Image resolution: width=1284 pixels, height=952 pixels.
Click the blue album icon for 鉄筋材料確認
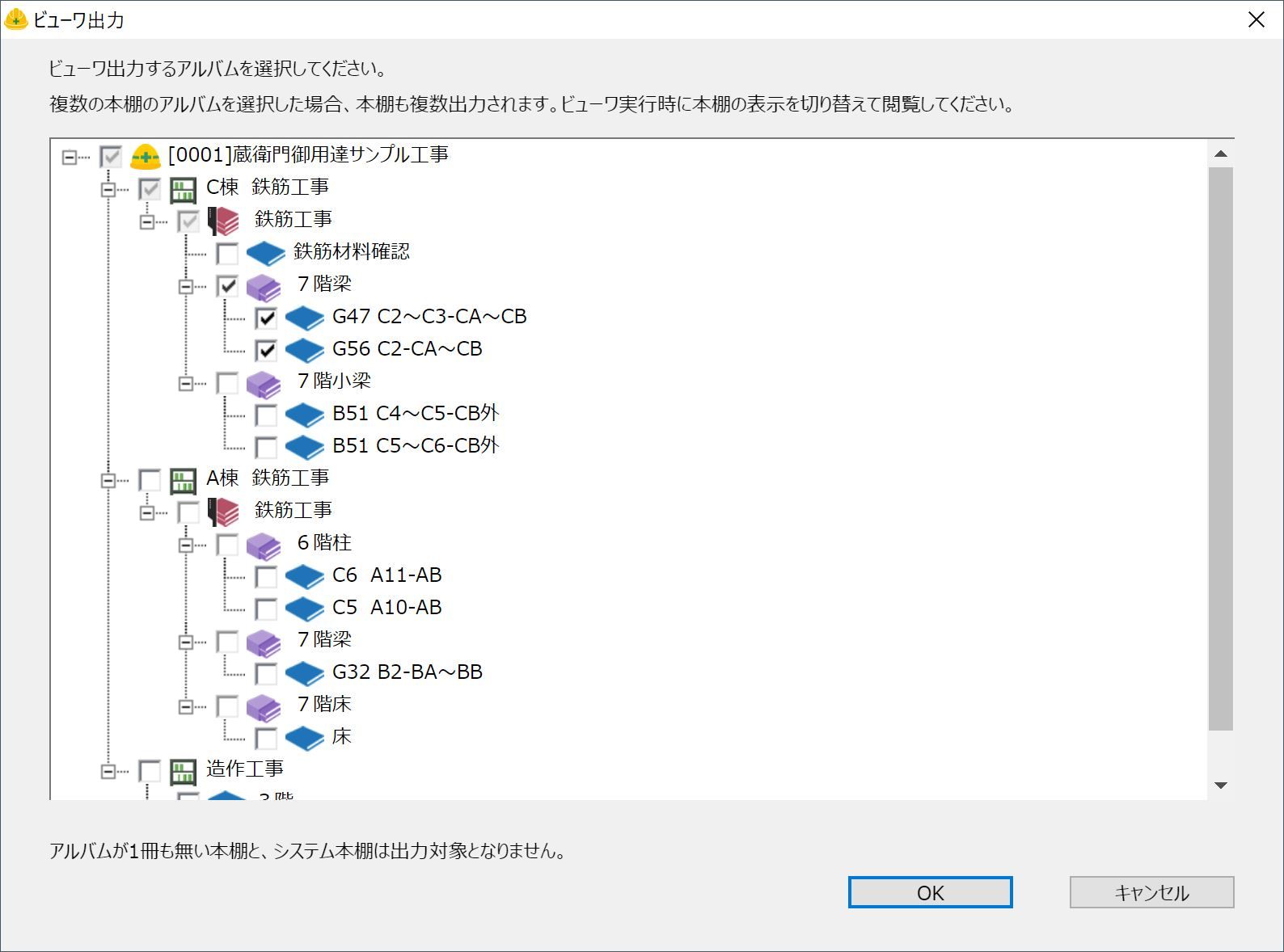[265, 254]
